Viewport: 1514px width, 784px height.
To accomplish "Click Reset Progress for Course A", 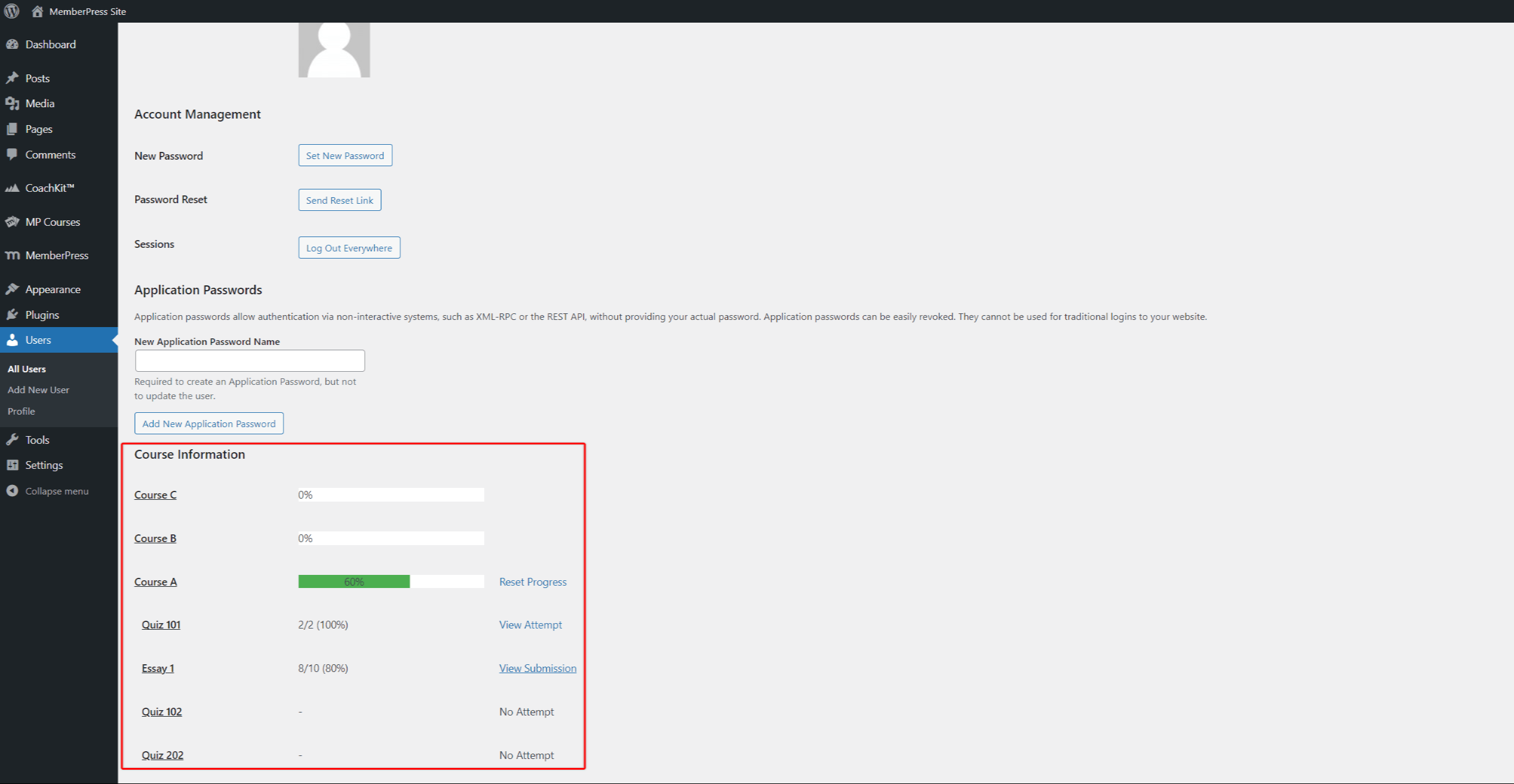I will [532, 581].
